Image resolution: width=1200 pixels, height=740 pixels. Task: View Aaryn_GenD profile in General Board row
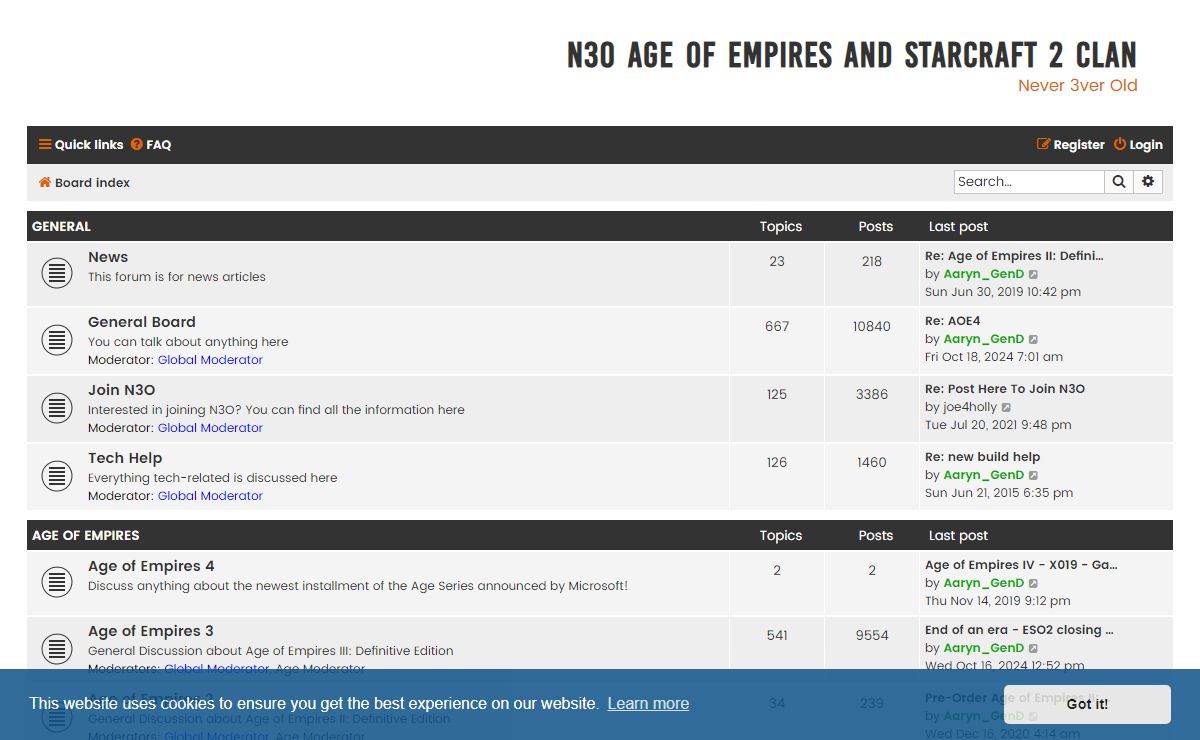click(x=984, y=339)
